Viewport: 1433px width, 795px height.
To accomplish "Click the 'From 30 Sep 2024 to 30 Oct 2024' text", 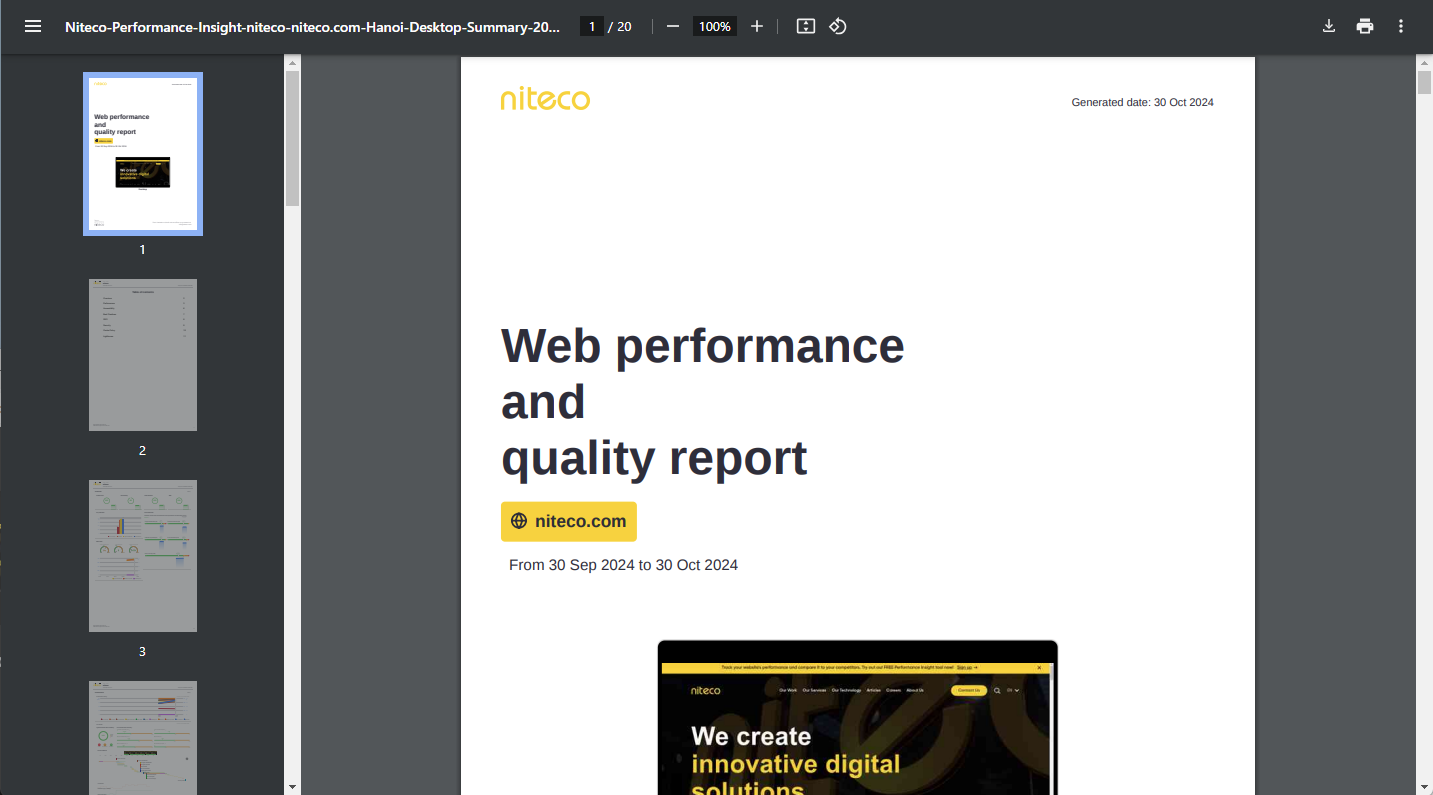I will tap(623, 565).
